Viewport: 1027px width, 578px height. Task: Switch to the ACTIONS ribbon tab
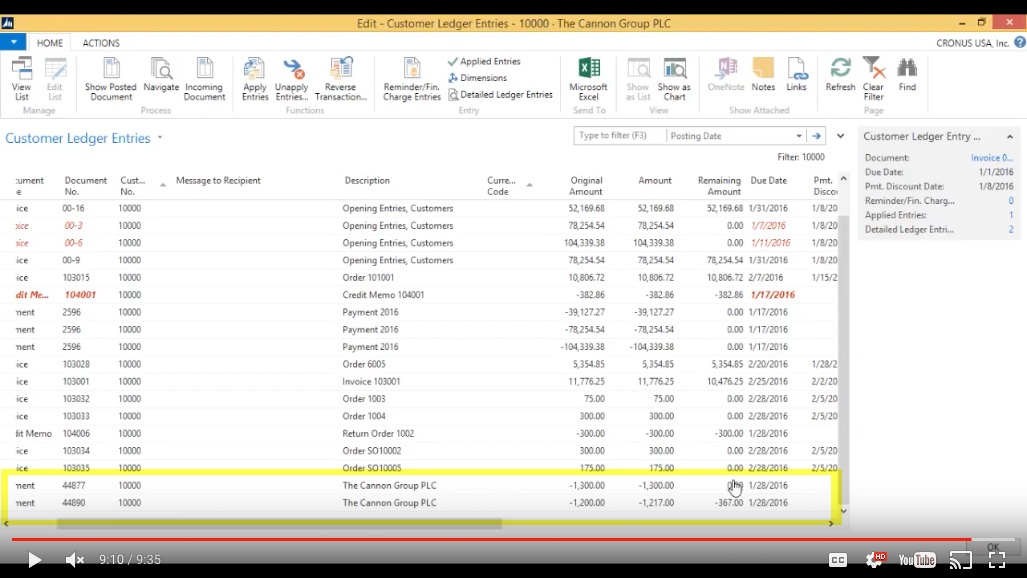[101, 43]
